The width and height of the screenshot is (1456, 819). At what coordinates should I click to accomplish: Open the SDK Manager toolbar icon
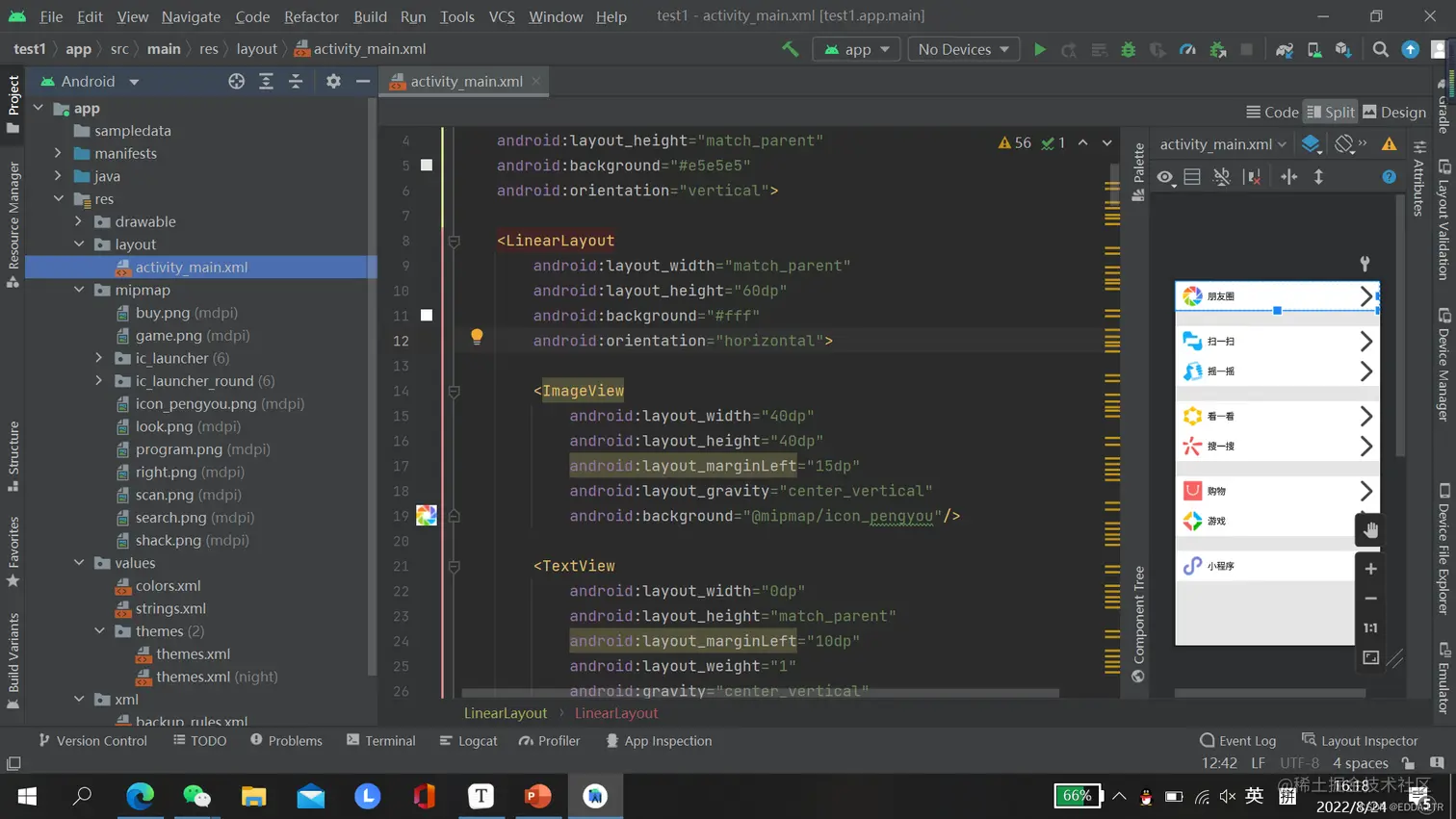pos(1343,49)
